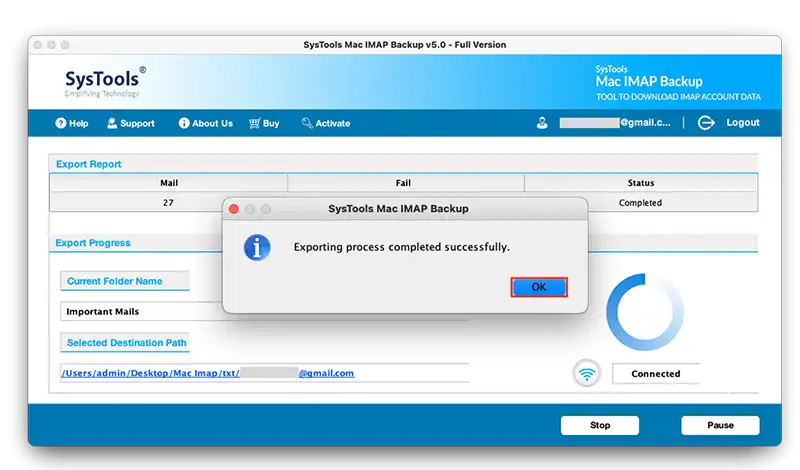Click the About Us info icon
Image resolution: width=800 pixels, height=470 pixels.
tap(184, 123)
